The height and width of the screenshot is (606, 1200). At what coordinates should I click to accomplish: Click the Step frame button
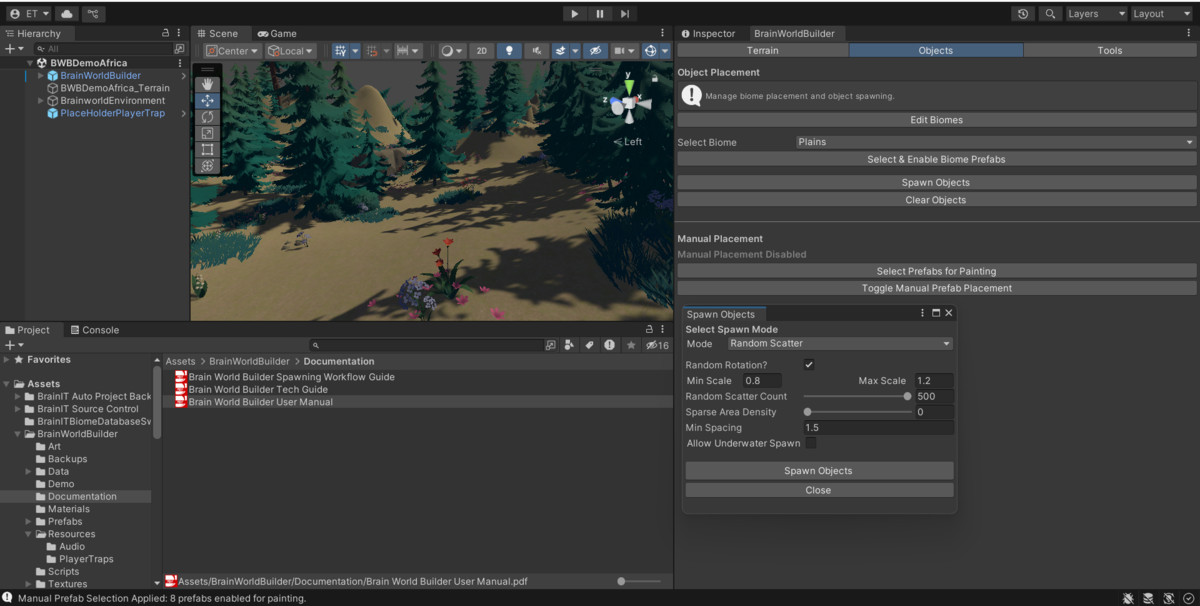[x=625, y=14]
